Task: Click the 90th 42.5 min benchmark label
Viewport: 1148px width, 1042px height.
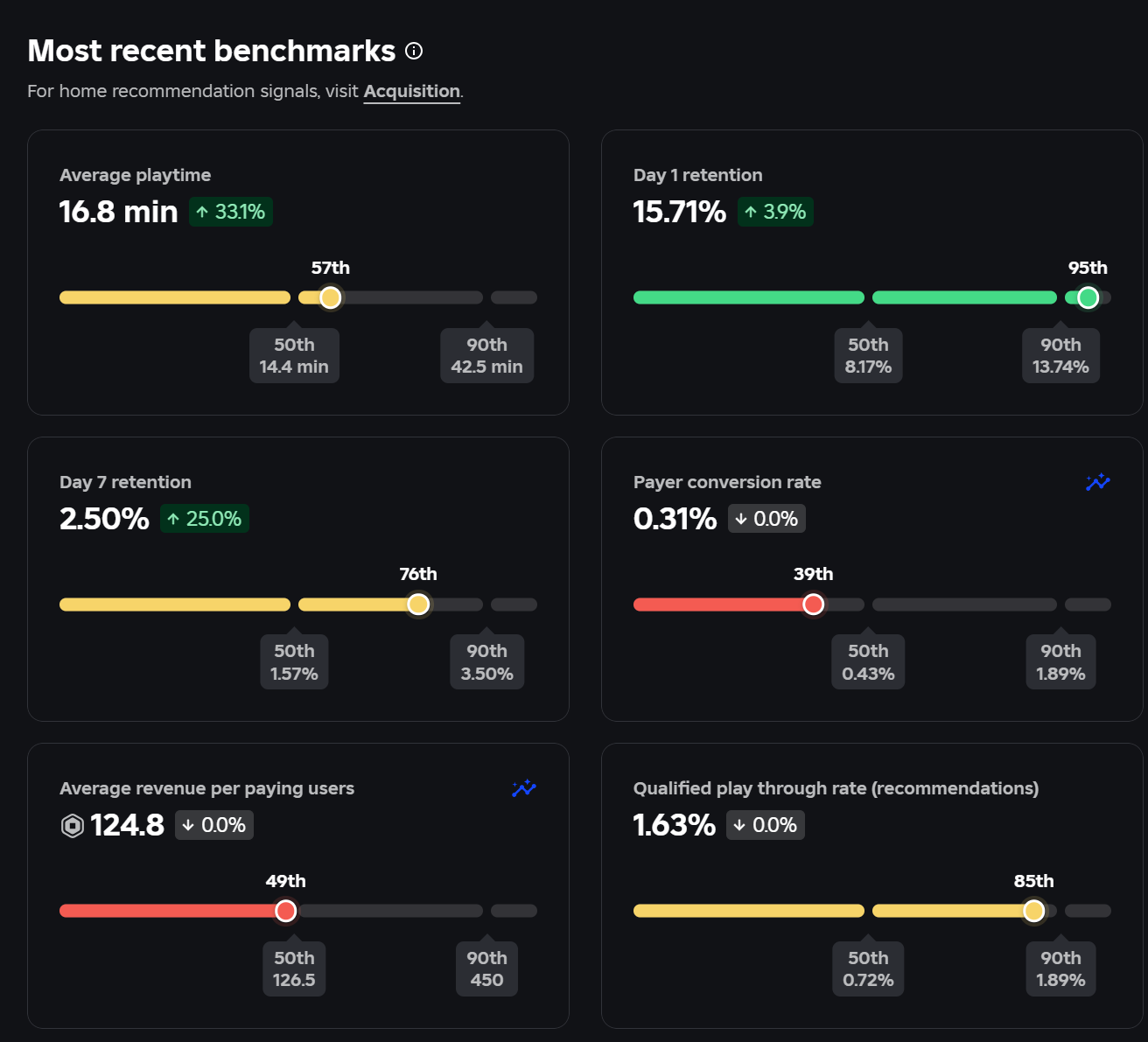Action: pyautogui.click(x=486, y=355)
